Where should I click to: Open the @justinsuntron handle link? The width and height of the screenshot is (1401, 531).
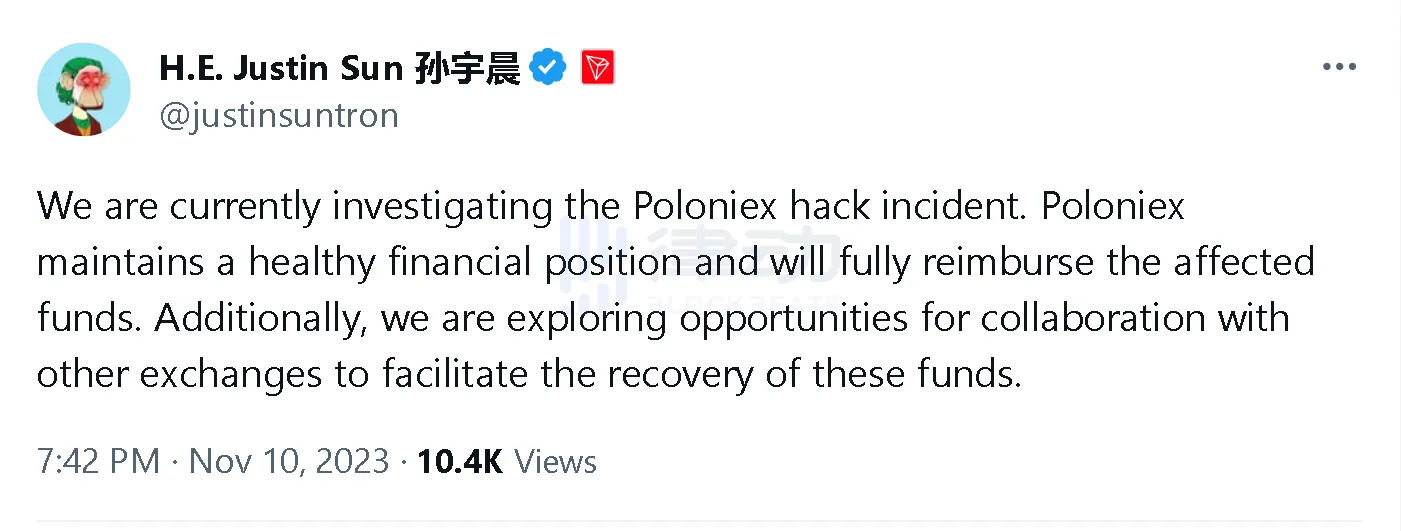[279, 115]
